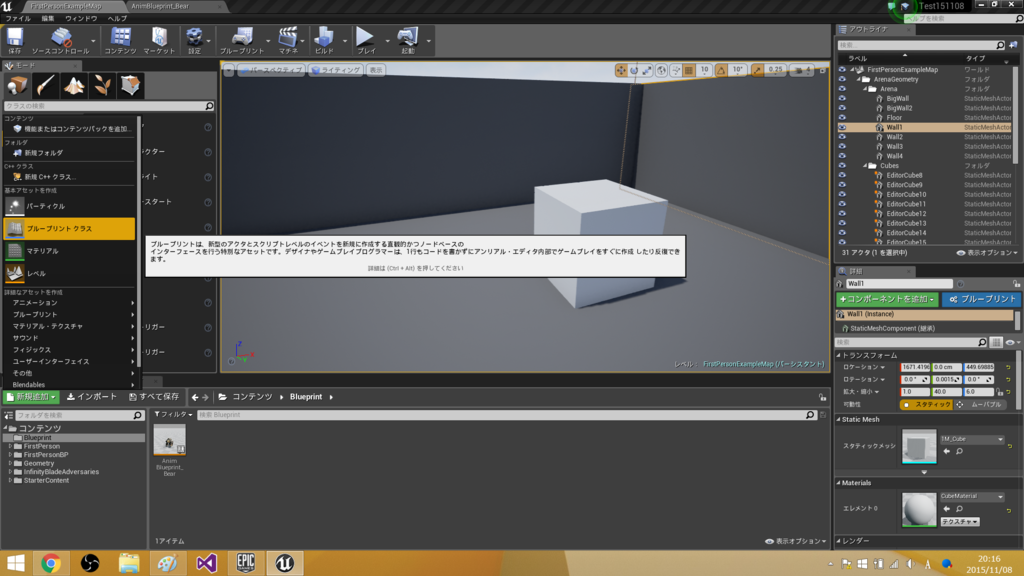Open the Edit menu

point(48,18)
